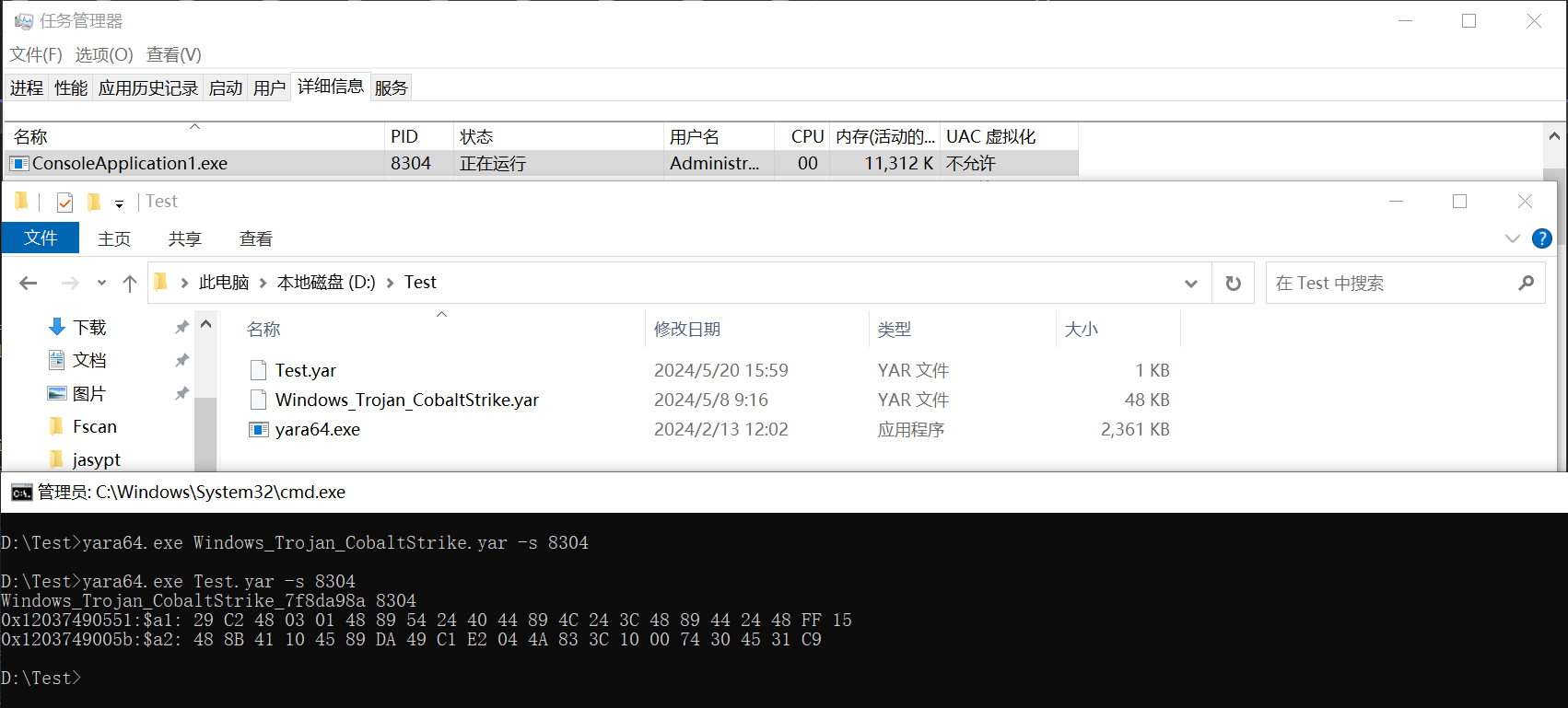Click the up-one-level arrow in Explorer
Image resolution: width=1568 pixels, height=708 pixels.
click(130, 284)
